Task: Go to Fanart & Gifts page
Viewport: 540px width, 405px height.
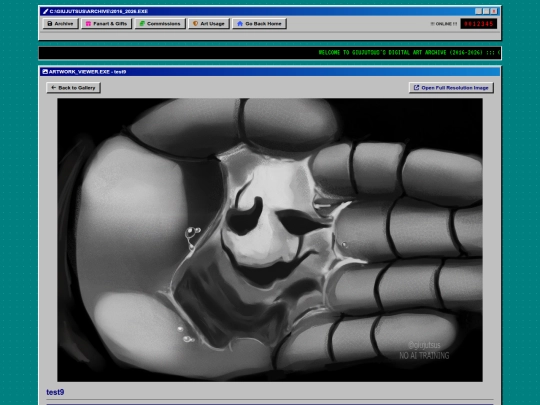Action: (x=106, y=24)
